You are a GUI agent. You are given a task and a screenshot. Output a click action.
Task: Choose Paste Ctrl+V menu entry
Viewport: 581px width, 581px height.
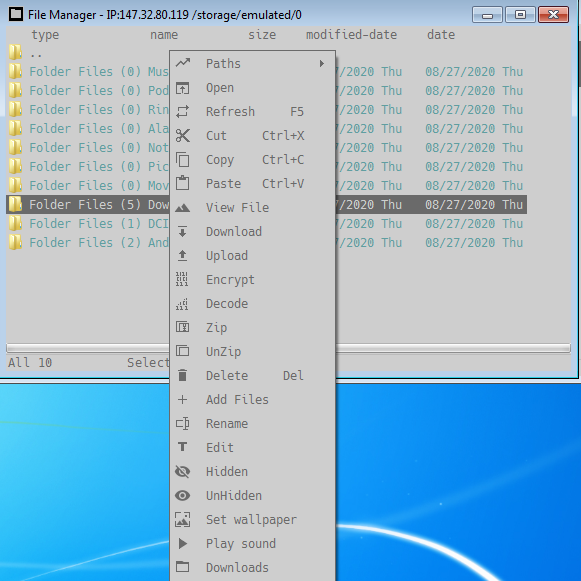point(253,183)
